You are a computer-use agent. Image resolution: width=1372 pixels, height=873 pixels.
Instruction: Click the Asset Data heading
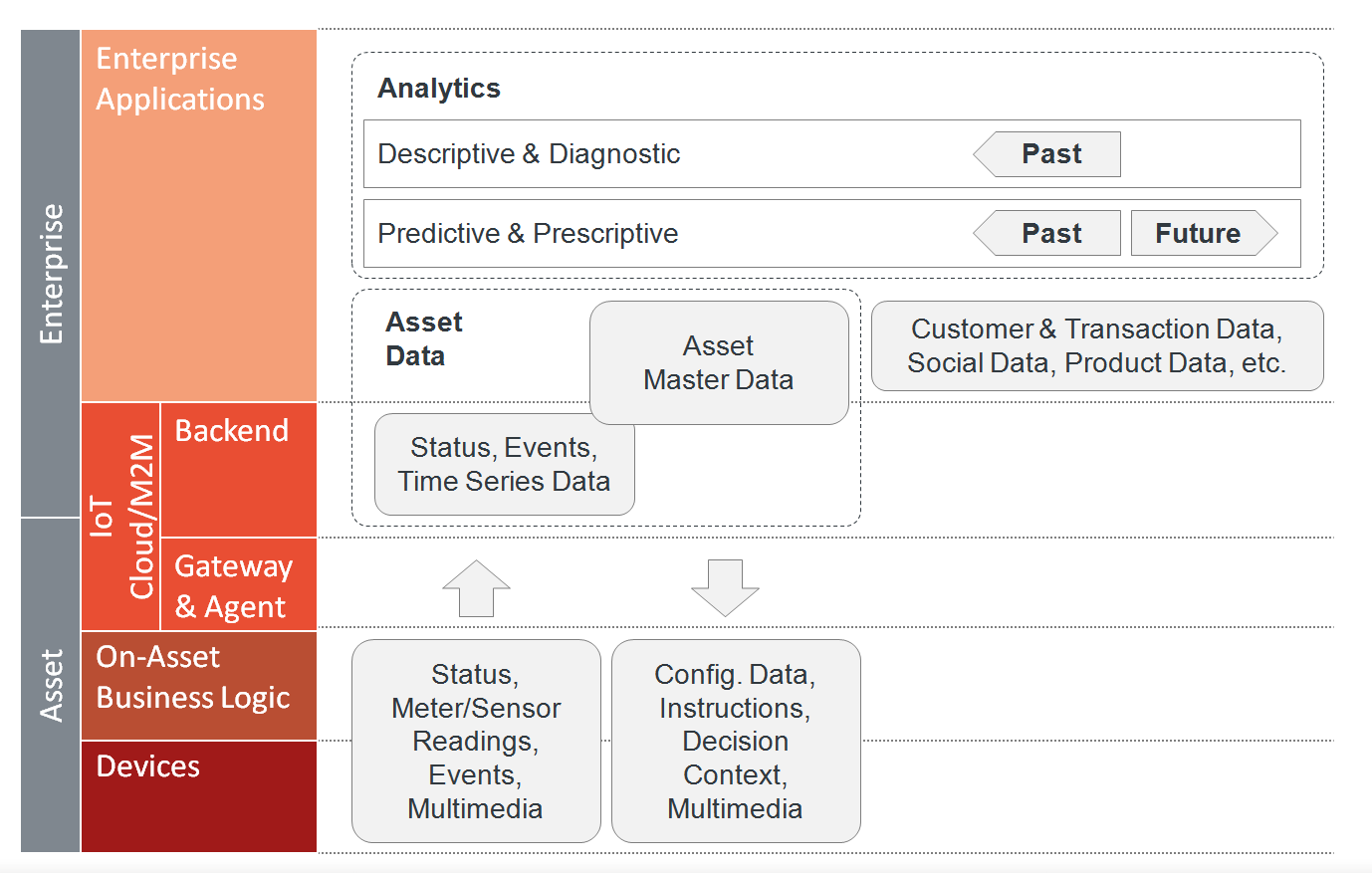click(x=424, y=339)
